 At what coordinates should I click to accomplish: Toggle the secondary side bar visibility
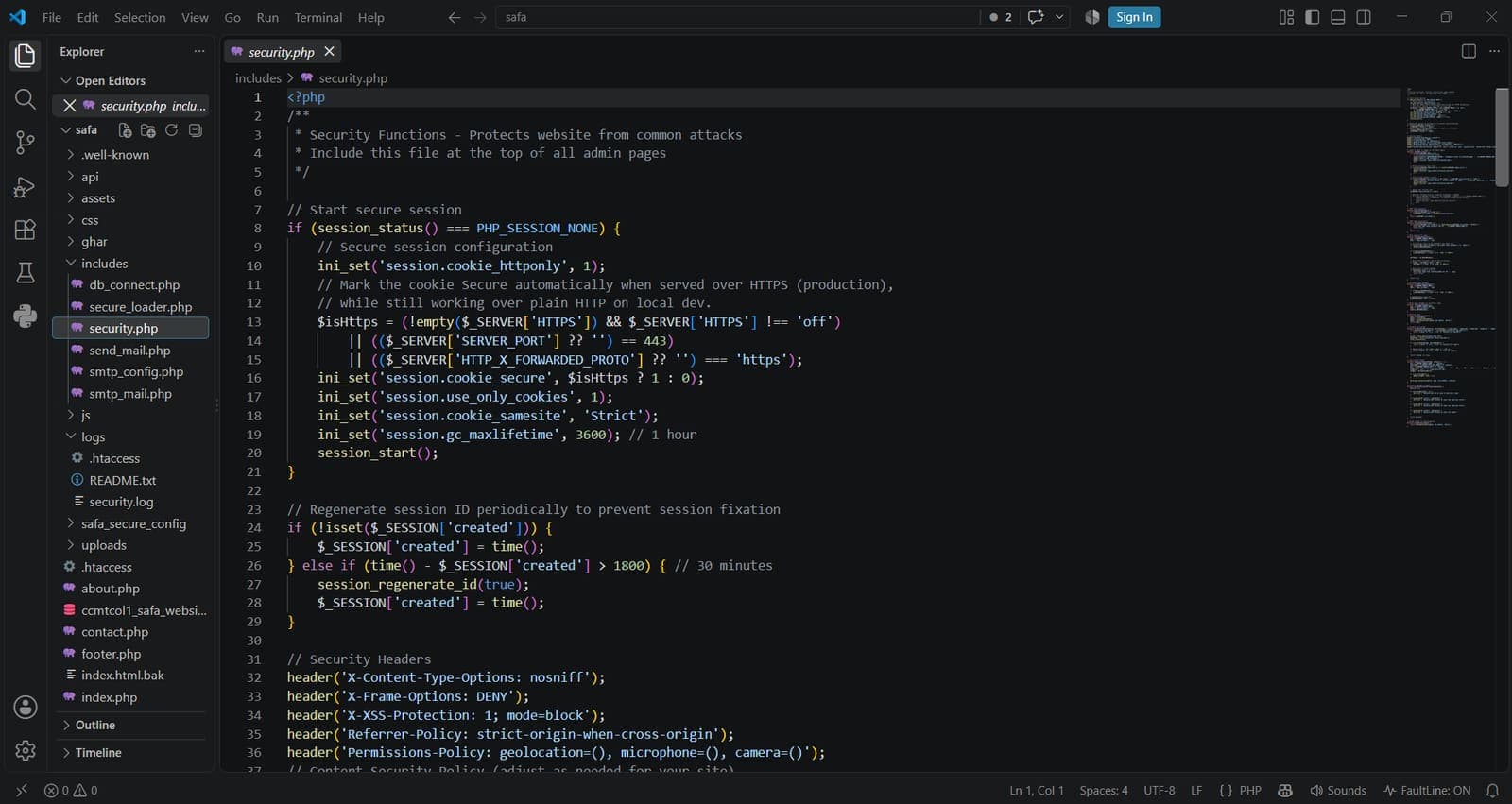(x=1364, y=17)
